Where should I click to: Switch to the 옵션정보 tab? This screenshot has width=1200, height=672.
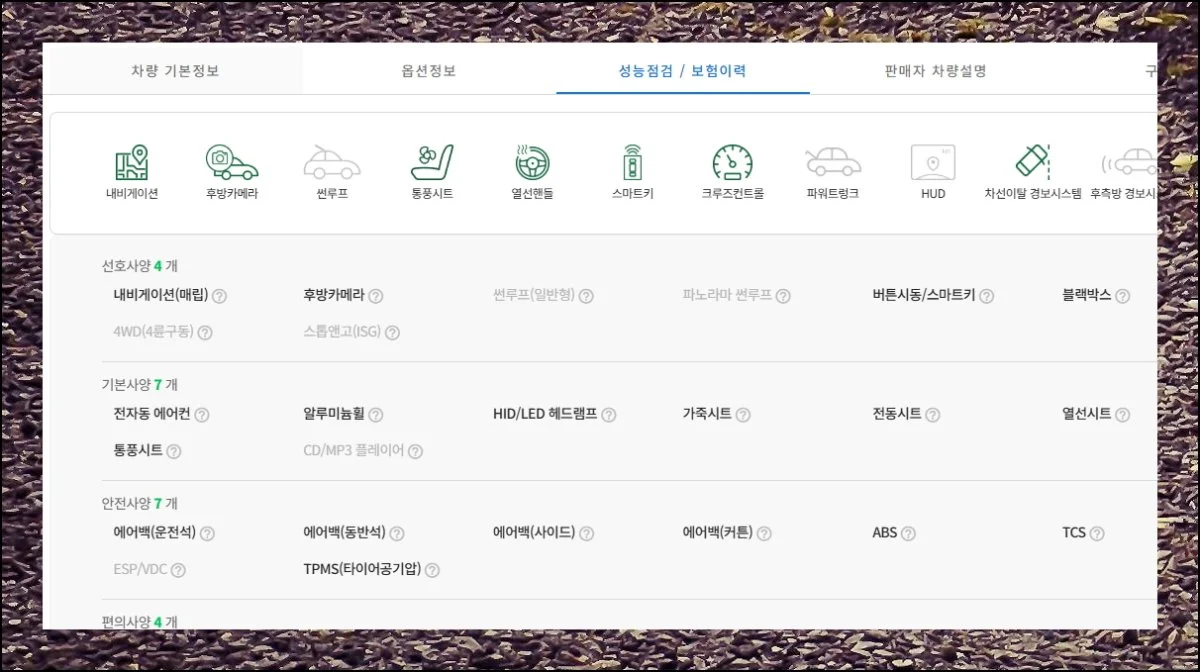point(428,71)
